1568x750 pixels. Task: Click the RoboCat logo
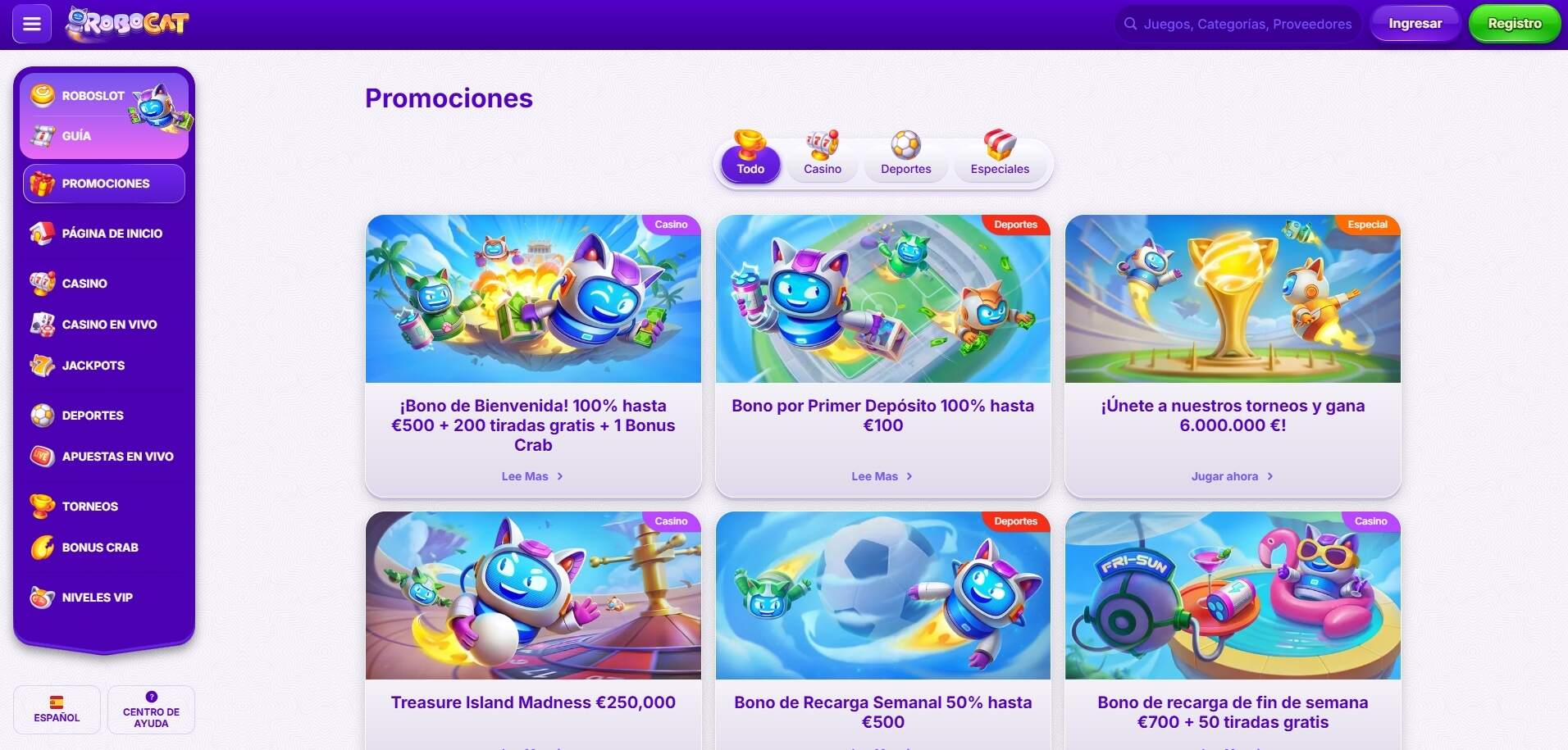[127, 24]
